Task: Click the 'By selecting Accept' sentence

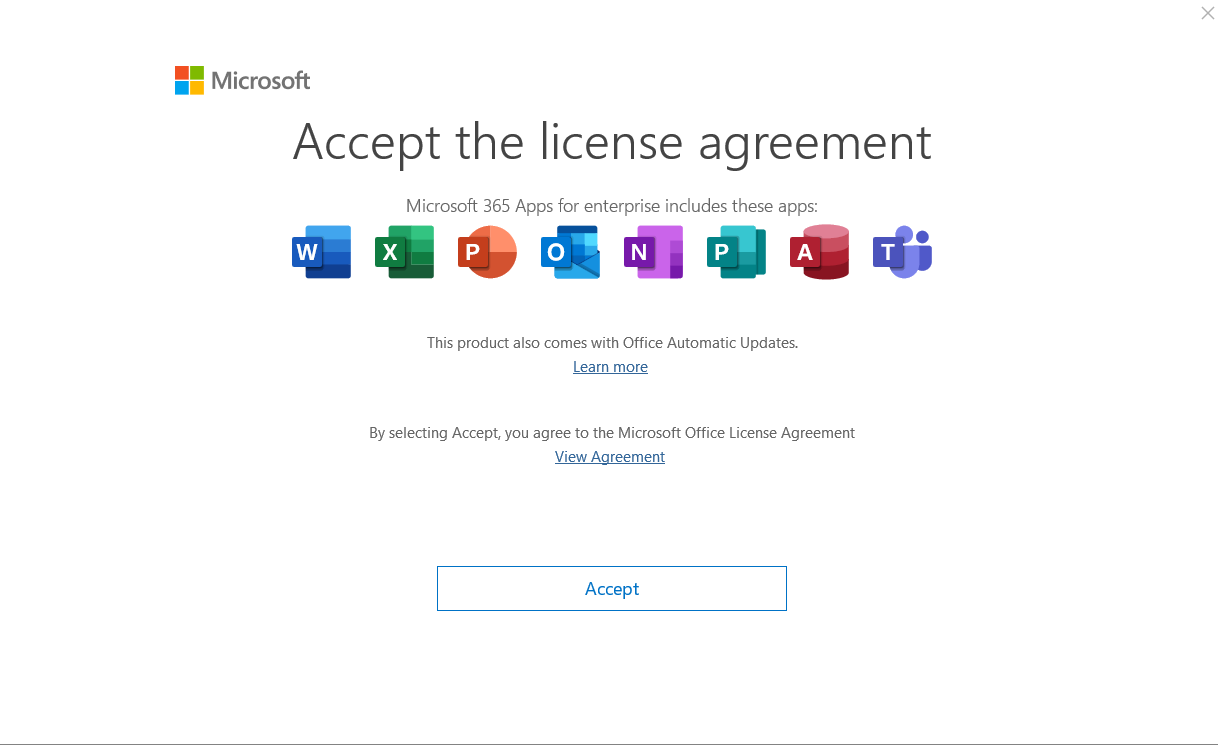Action: pyautogui.click(x=612, y=433)
